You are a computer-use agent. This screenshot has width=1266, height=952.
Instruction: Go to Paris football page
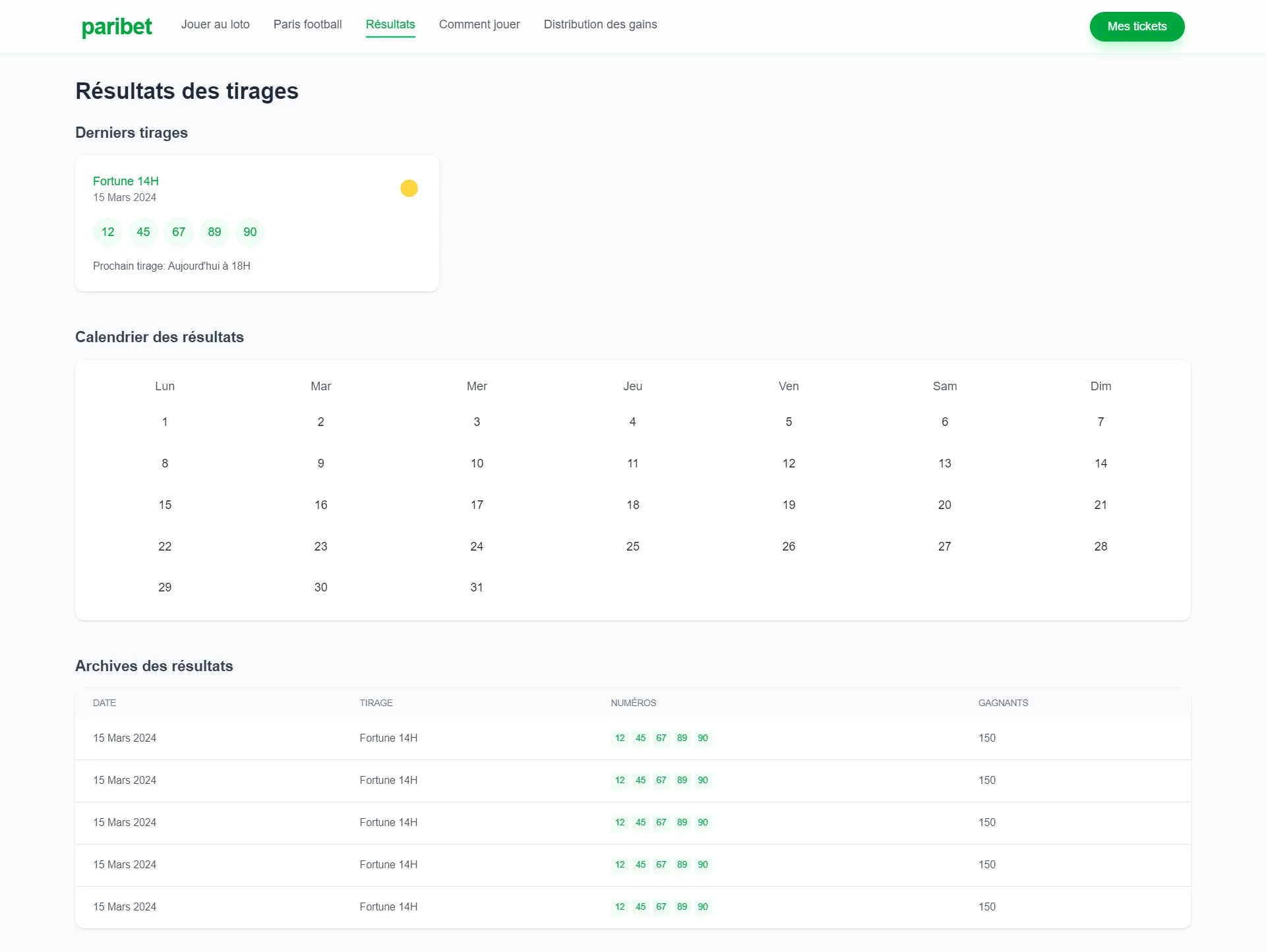(307, 24)
